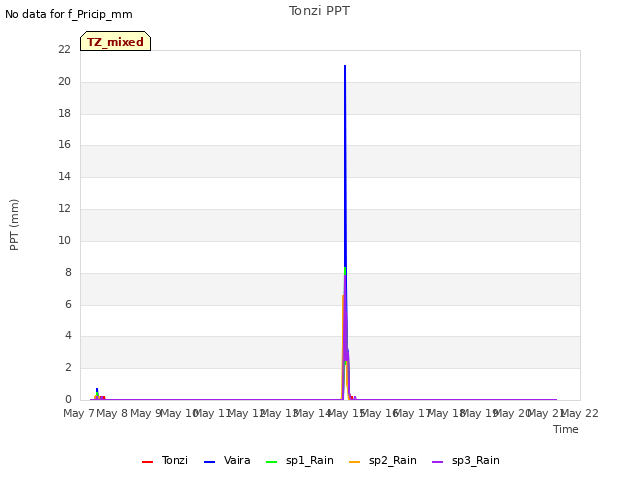640x480 pixels.
Task: Click the y-axis label 22
Action: (x=64, y=49)
